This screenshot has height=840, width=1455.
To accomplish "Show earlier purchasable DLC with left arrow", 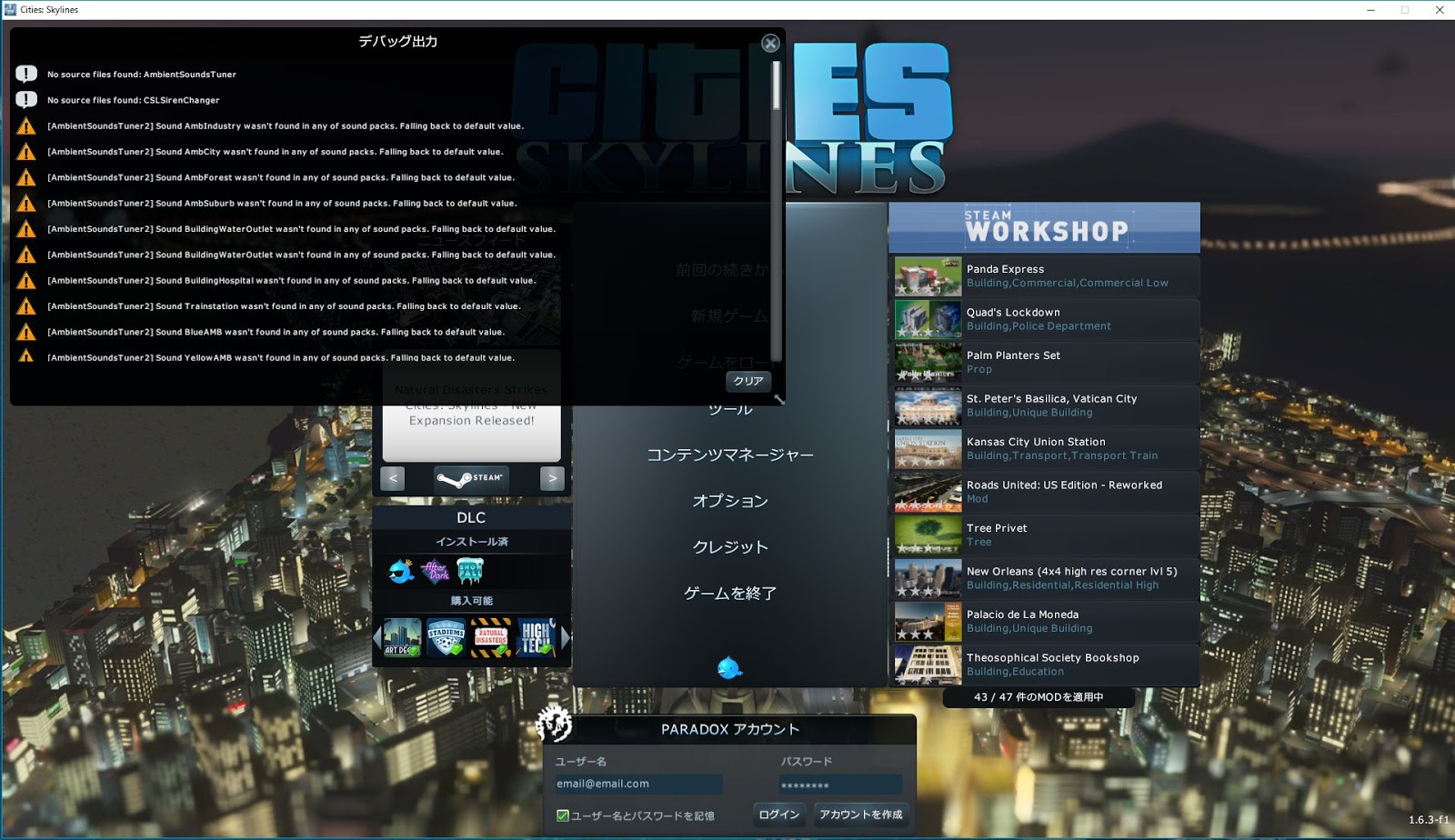I will click(377, 638).
